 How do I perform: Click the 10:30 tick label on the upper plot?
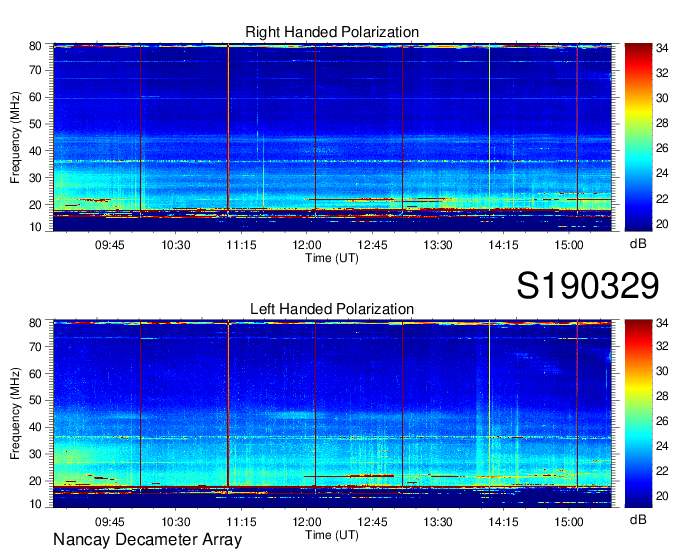point(176,245)
